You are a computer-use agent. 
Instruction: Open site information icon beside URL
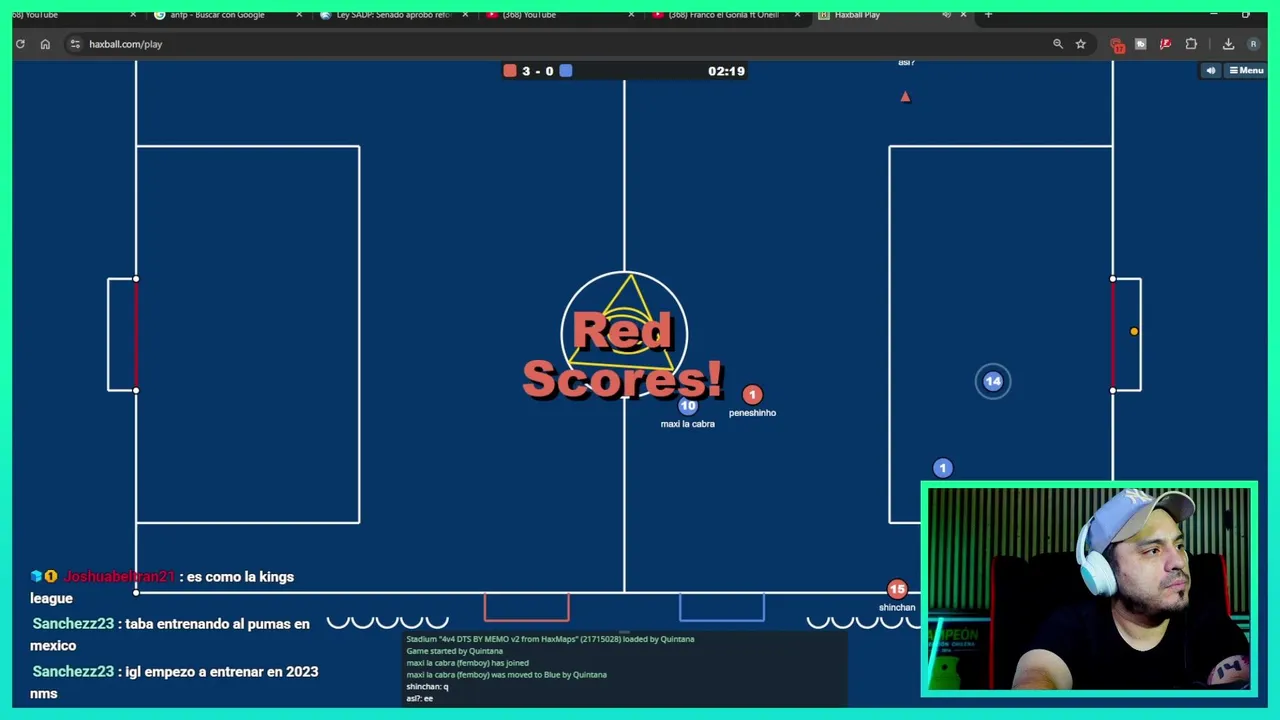[75, 44]
